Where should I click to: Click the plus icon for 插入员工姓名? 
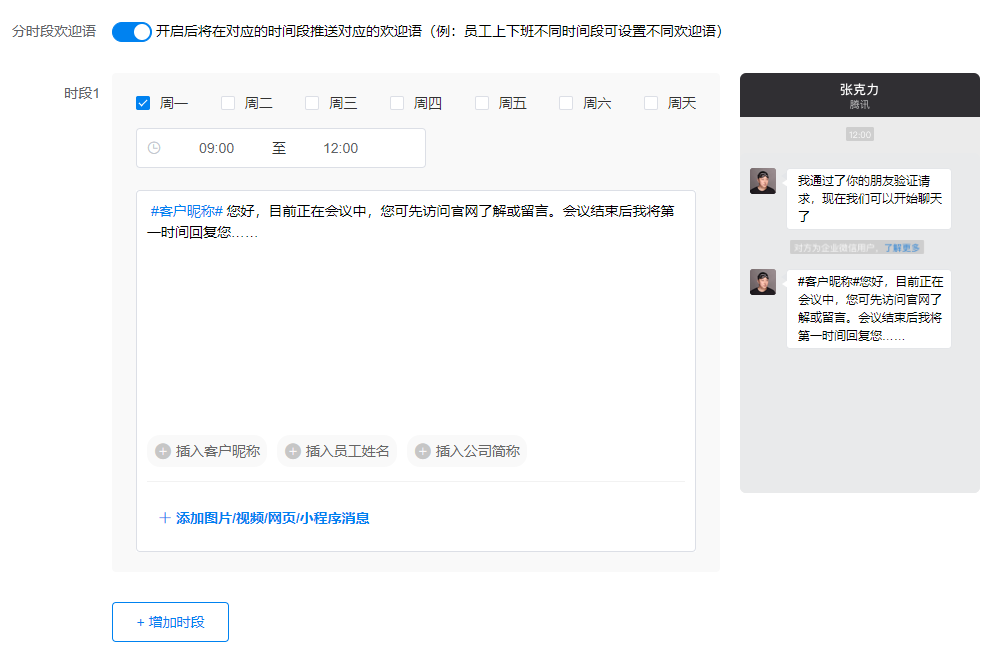click(x=293, y=451)
